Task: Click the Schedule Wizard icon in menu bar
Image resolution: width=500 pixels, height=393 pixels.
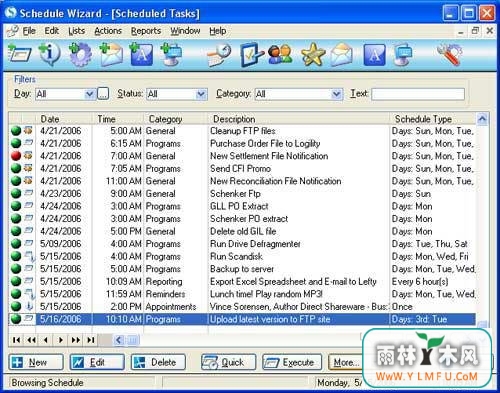Action: (13, 31)
